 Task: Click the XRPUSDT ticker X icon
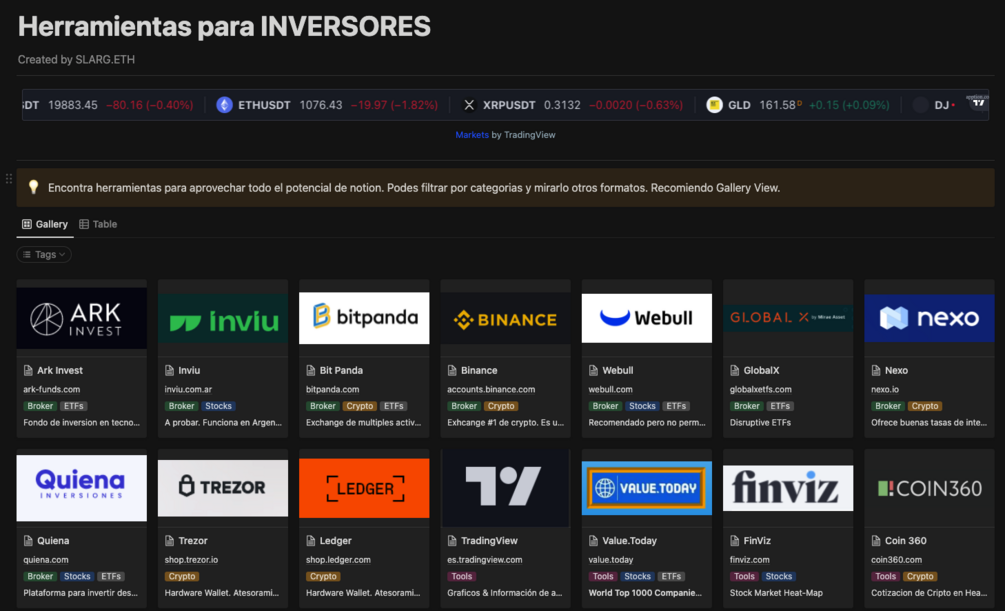click(x=469, y=105)
